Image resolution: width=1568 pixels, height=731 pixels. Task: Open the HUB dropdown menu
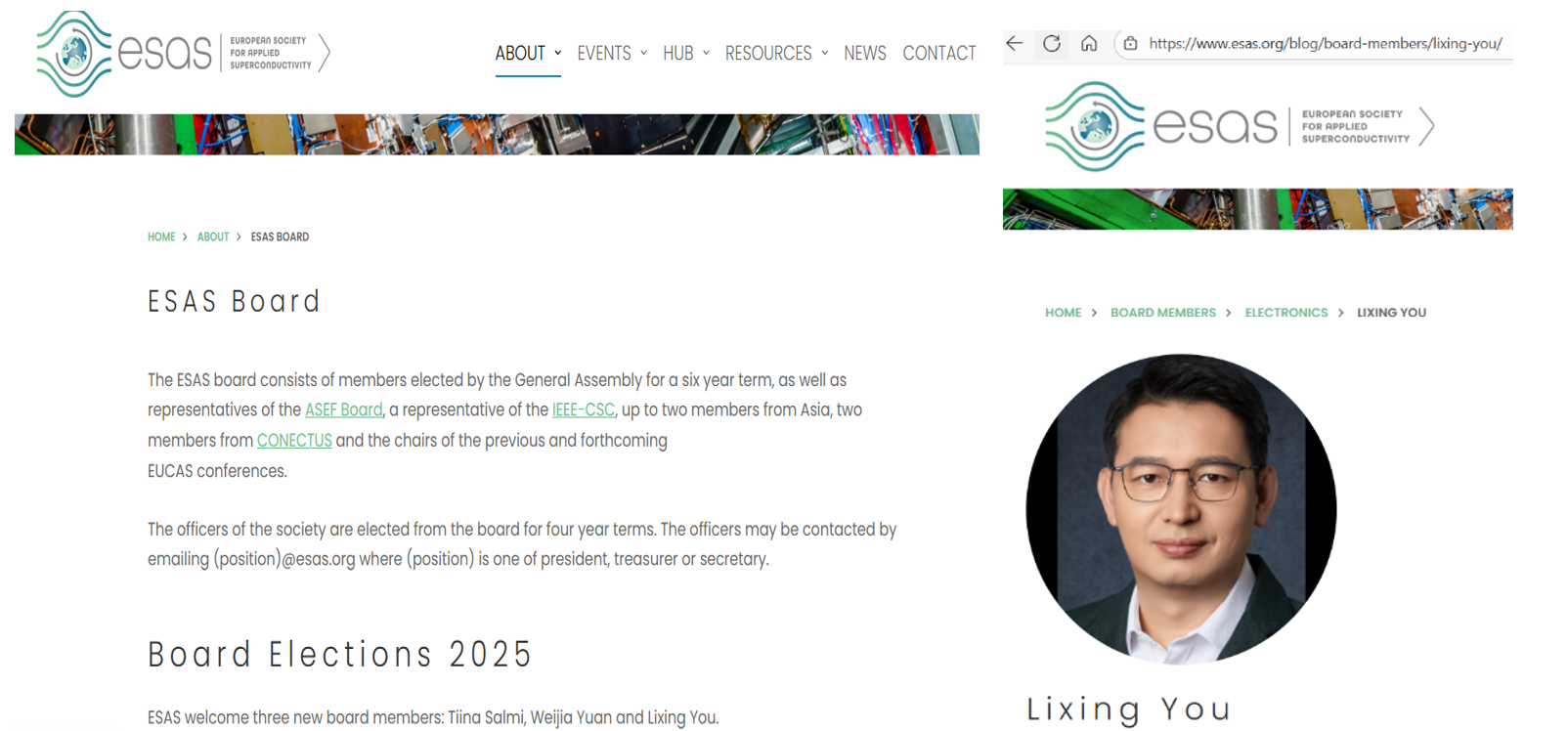click(x=686, y=53)
